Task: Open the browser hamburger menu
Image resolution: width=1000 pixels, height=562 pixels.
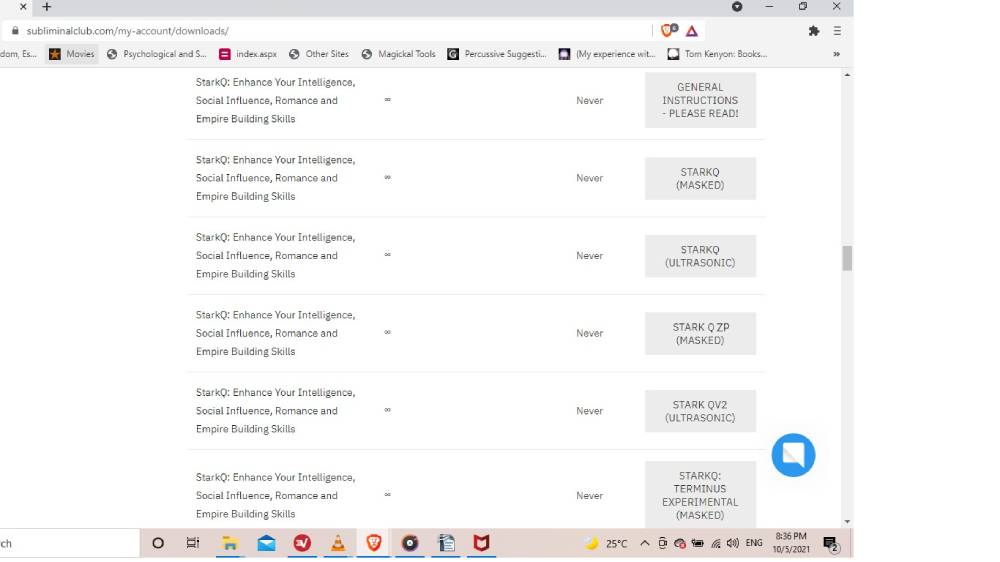Action: 837,31
